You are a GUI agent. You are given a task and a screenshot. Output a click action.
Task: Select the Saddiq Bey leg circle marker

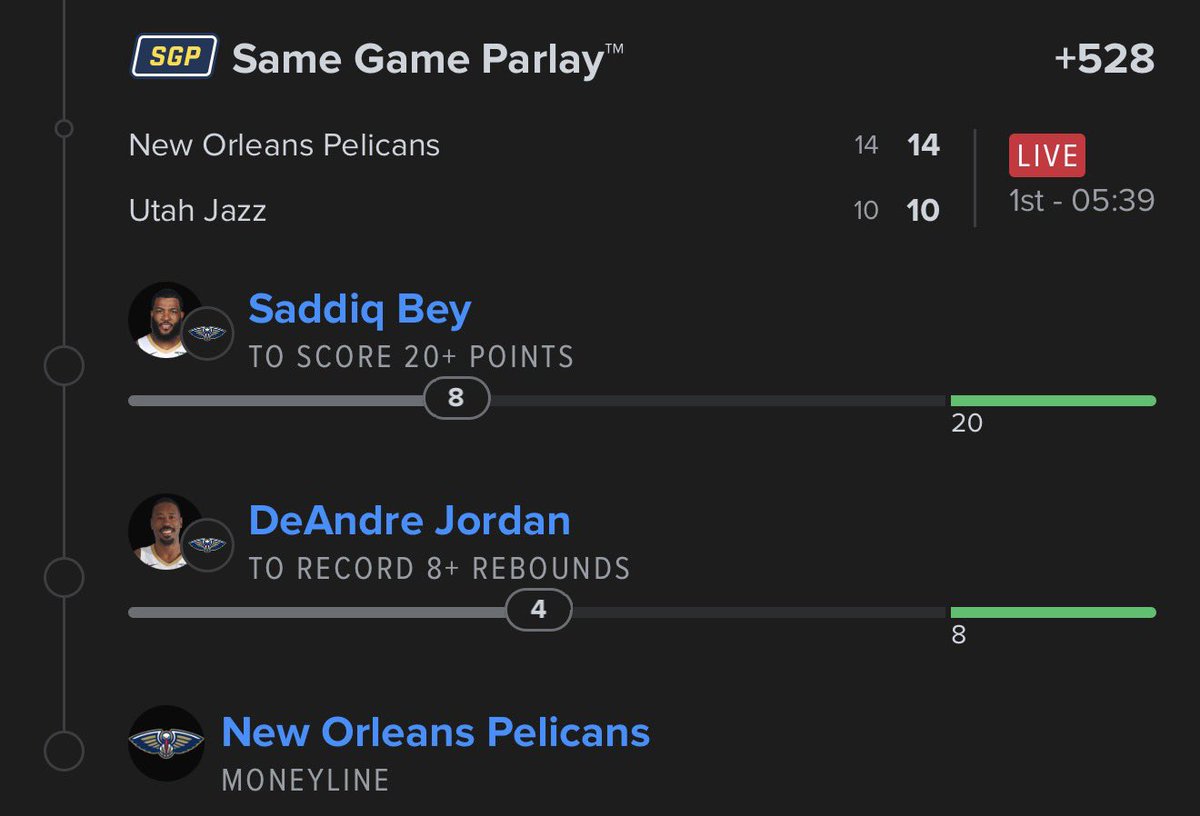coord(64,366)
